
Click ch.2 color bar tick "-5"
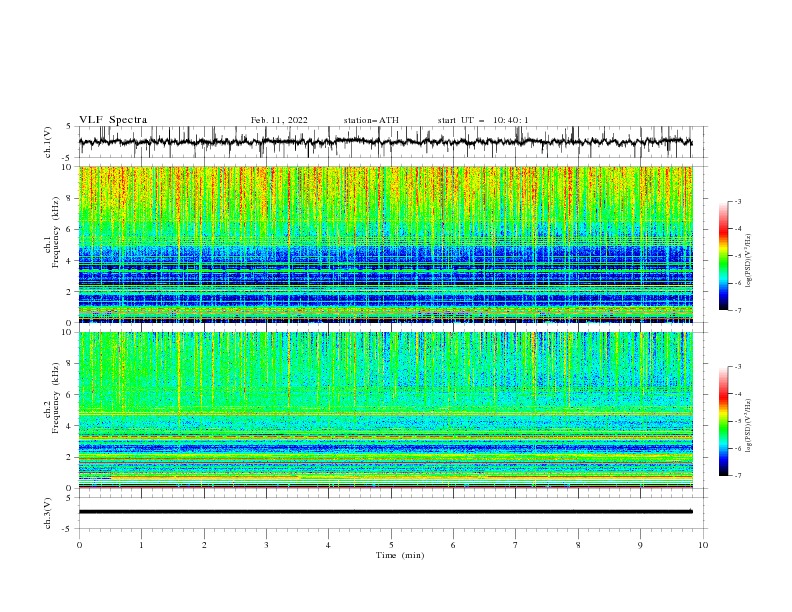point(738,421)
